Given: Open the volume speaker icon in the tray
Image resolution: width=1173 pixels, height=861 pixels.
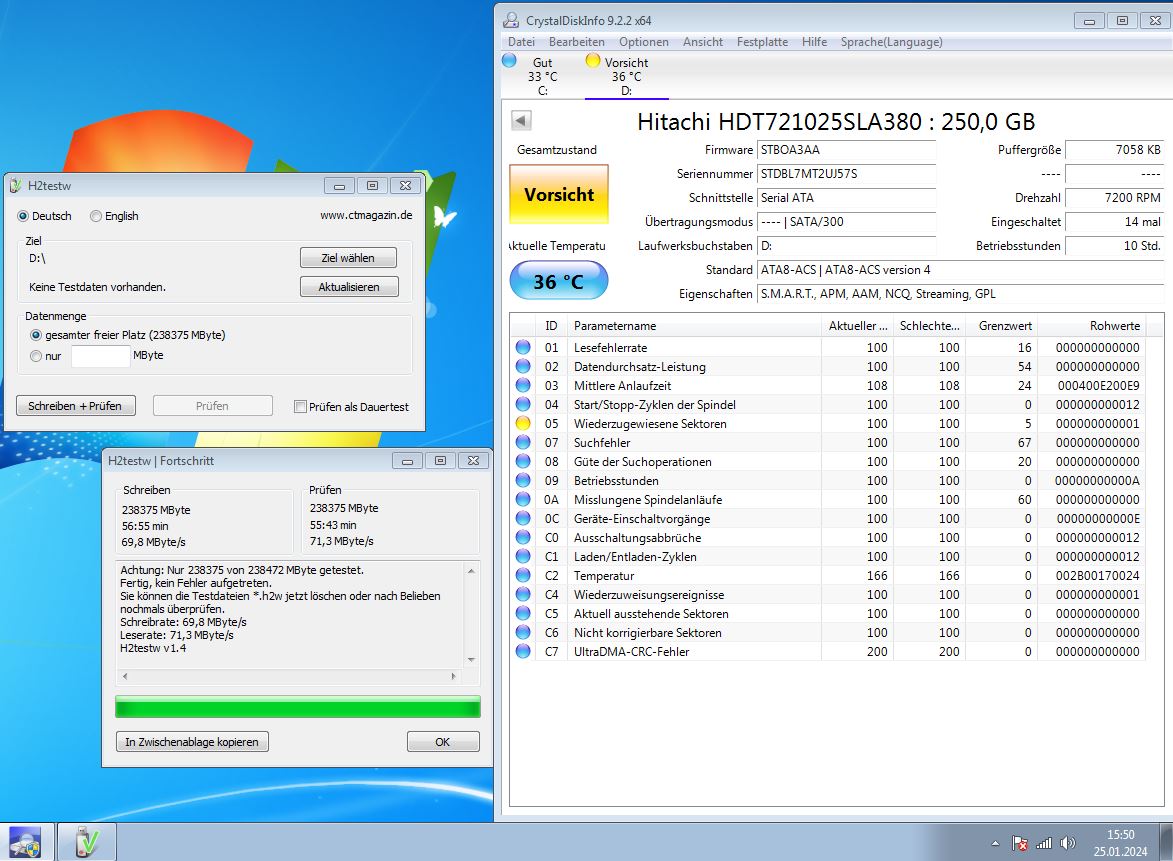Looking at the screenshot, I should coord(1068,843).
